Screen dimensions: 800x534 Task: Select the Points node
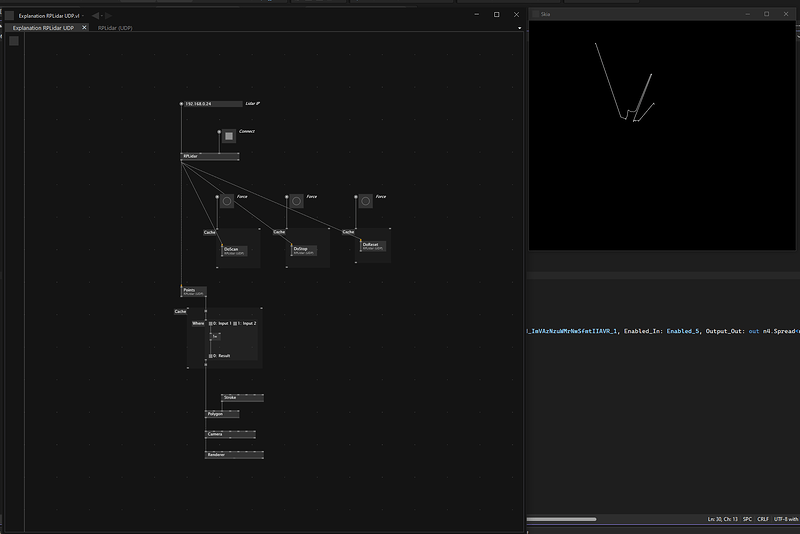click(194, 291)
